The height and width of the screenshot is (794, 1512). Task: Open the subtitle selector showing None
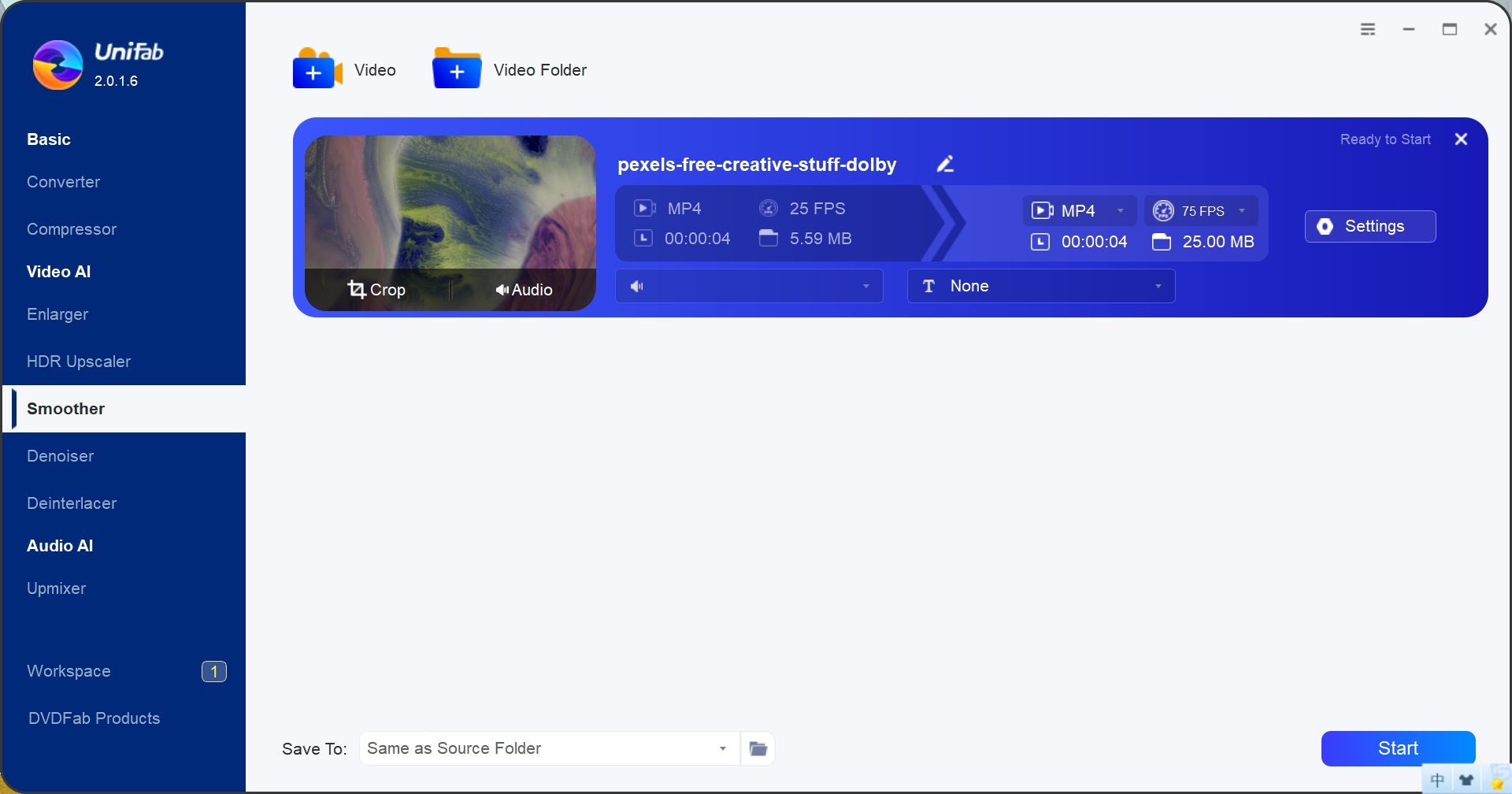(x=1039, y=286)
